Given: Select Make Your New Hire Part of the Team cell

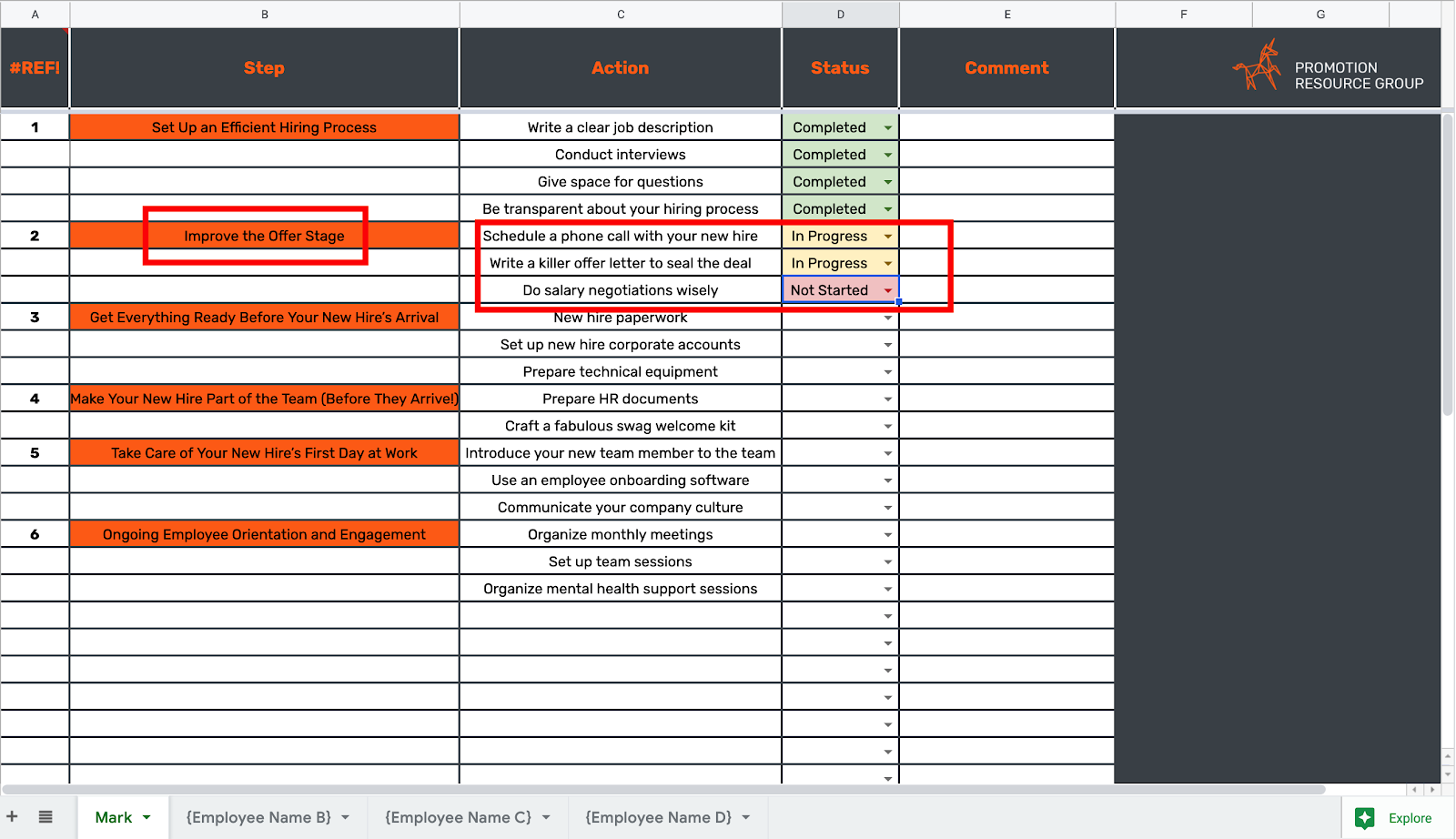Looking at the screenshot, I should click(x=265, y=399).
